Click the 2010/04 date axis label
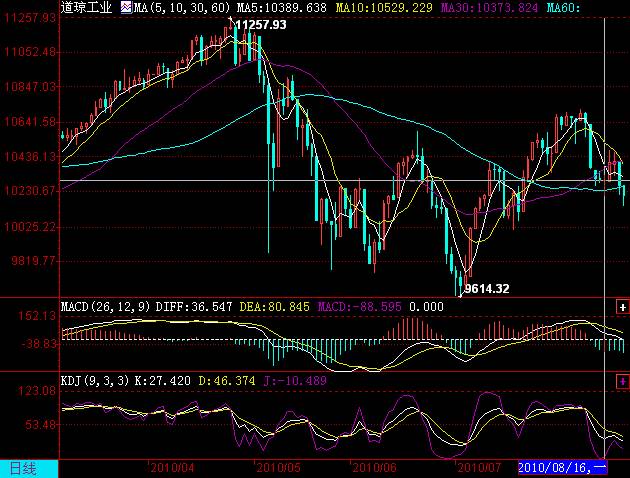The width and height of the screenshot is (630, 478). click(173, 468)
